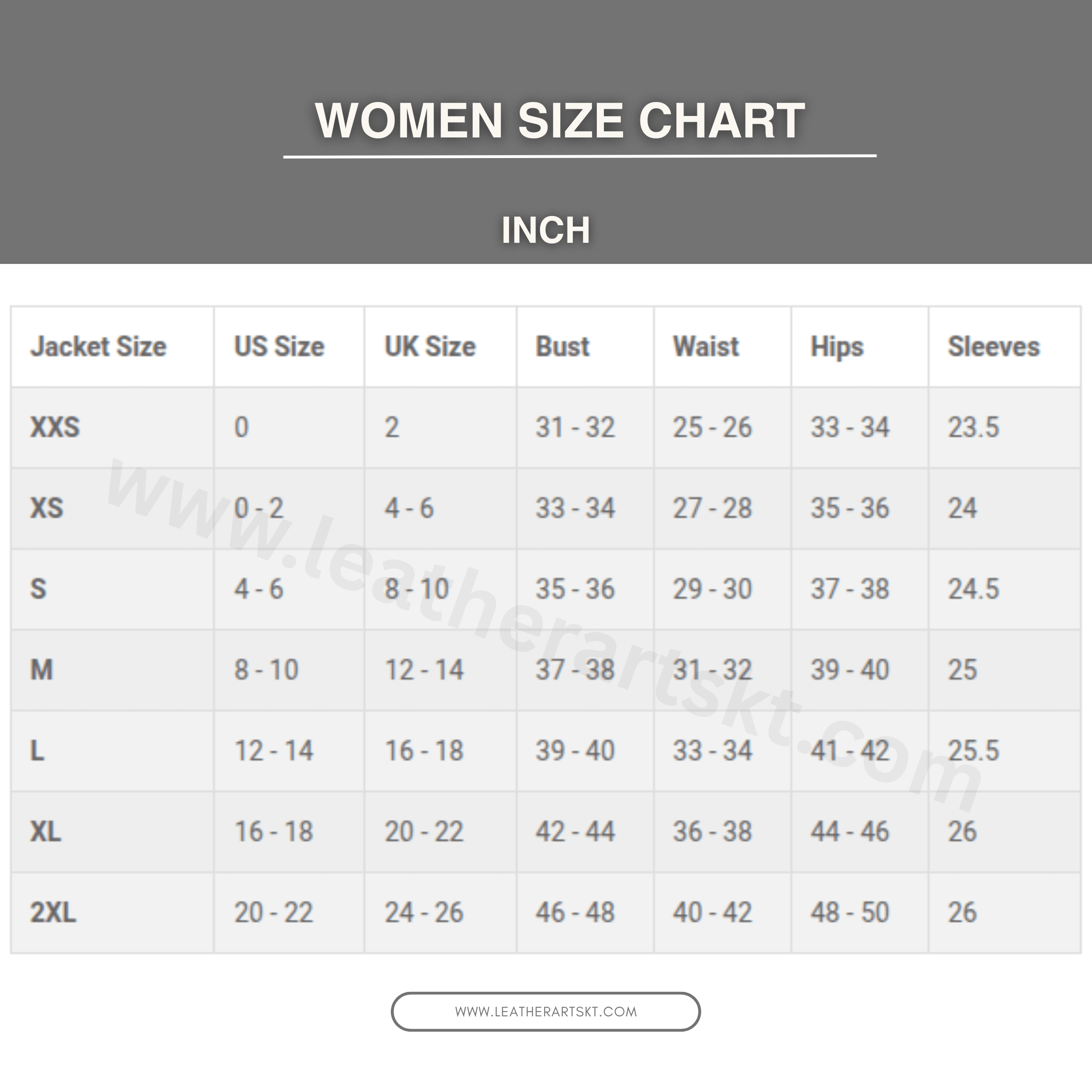Viewport: 1092px width, 1092px height.
Task: Click the 48 - 50 hips measurement cell
Action: click(x=850, y=912)
